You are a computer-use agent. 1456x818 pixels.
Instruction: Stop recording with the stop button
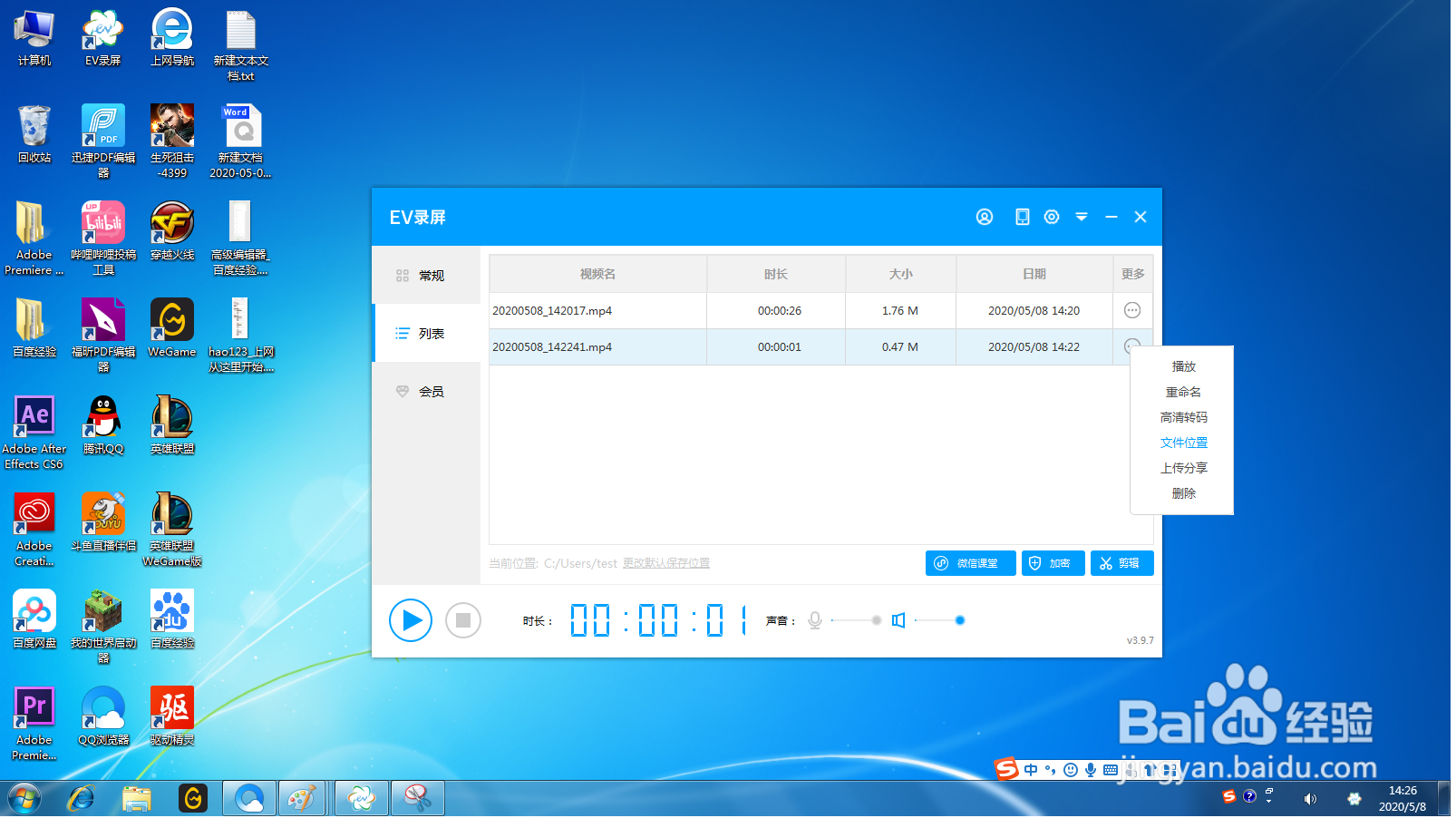click(x=465, y=622)
